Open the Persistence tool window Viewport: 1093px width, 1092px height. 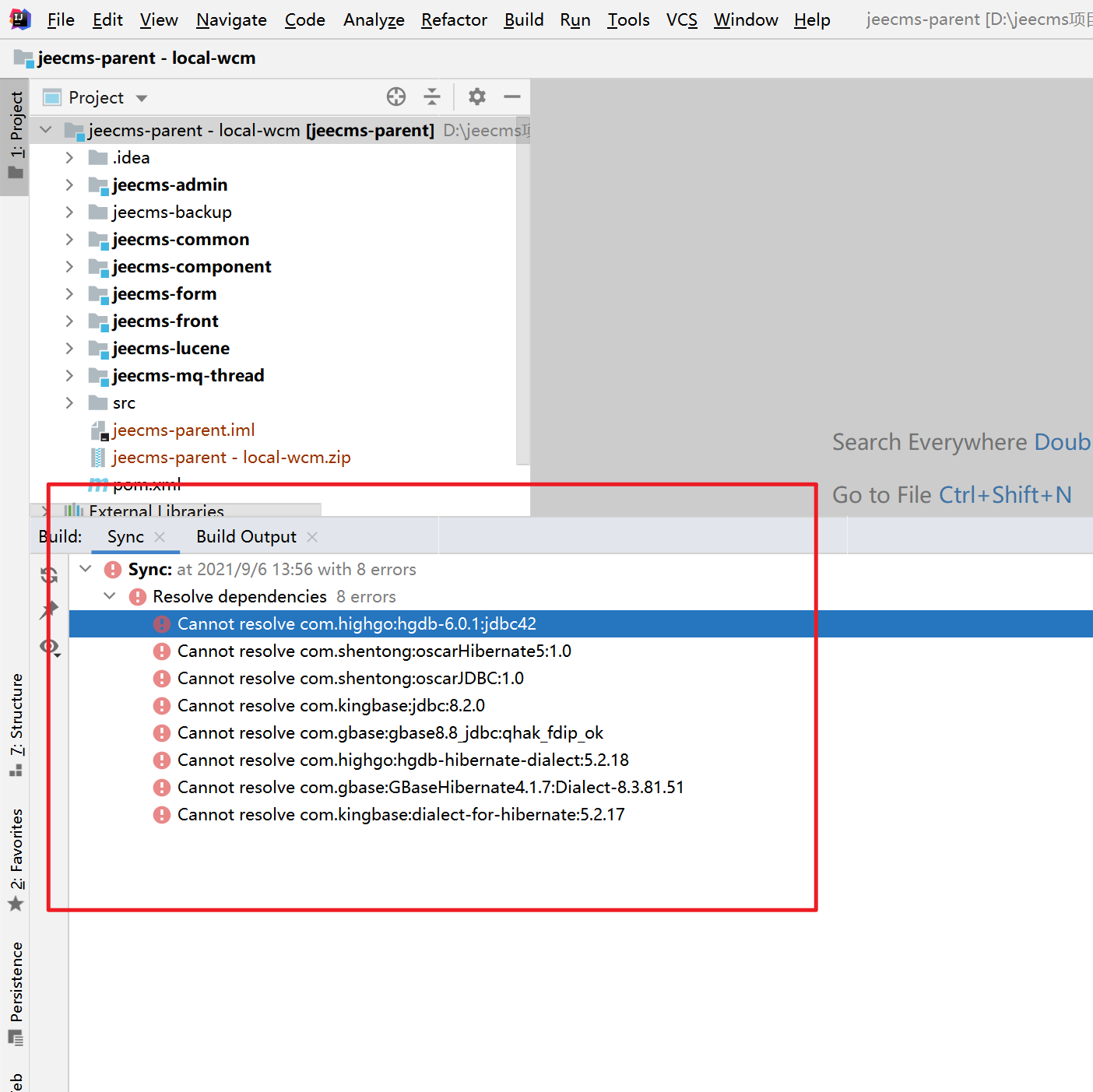pos(16,994)
